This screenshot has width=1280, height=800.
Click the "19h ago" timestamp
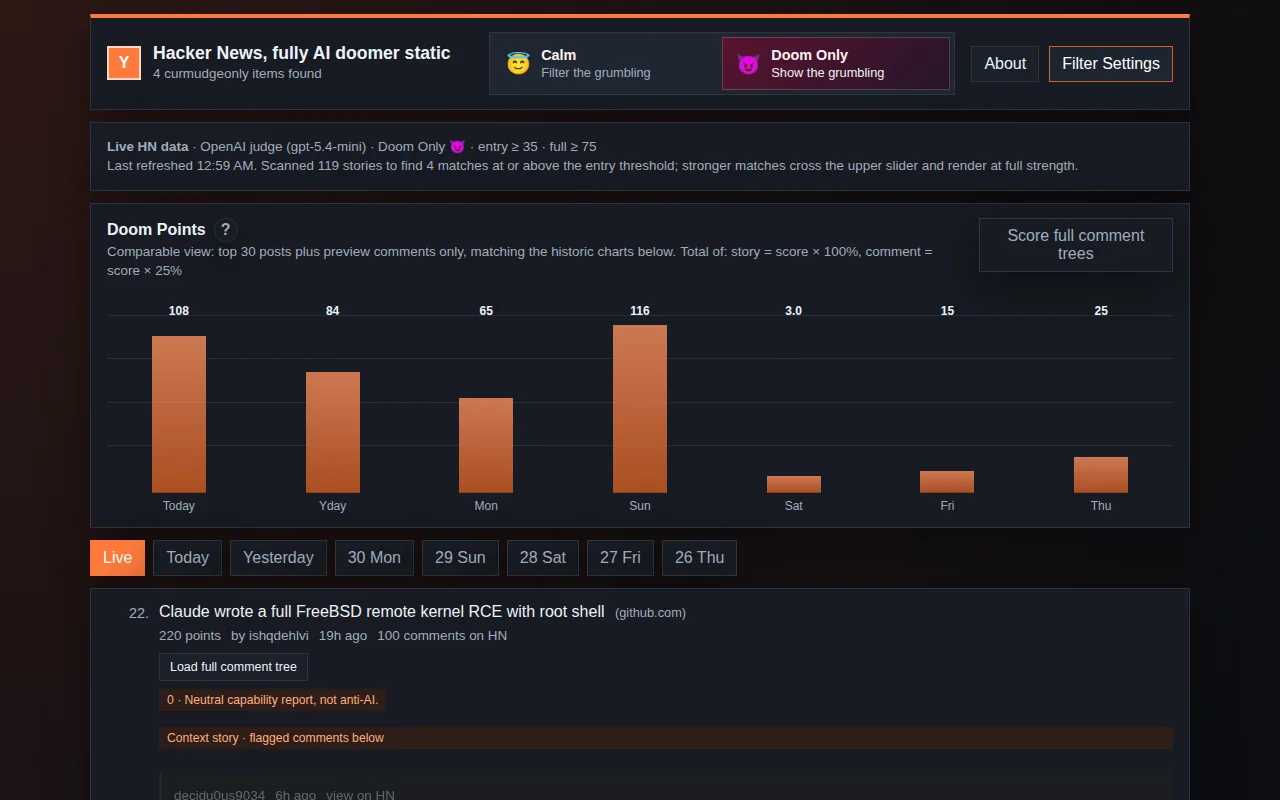tap(343, 636)
